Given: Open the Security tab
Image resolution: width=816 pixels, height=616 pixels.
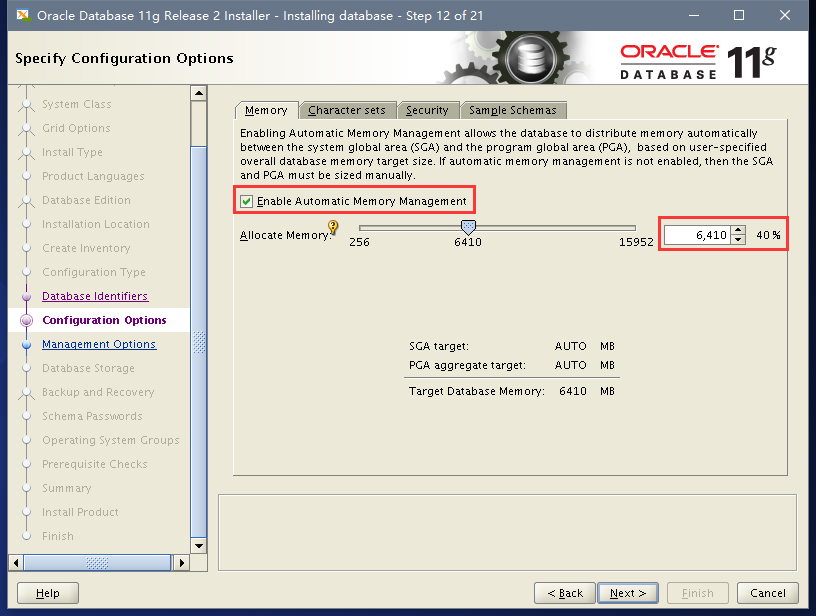Looking at the screenshot, I should click(x=427, y=110).
